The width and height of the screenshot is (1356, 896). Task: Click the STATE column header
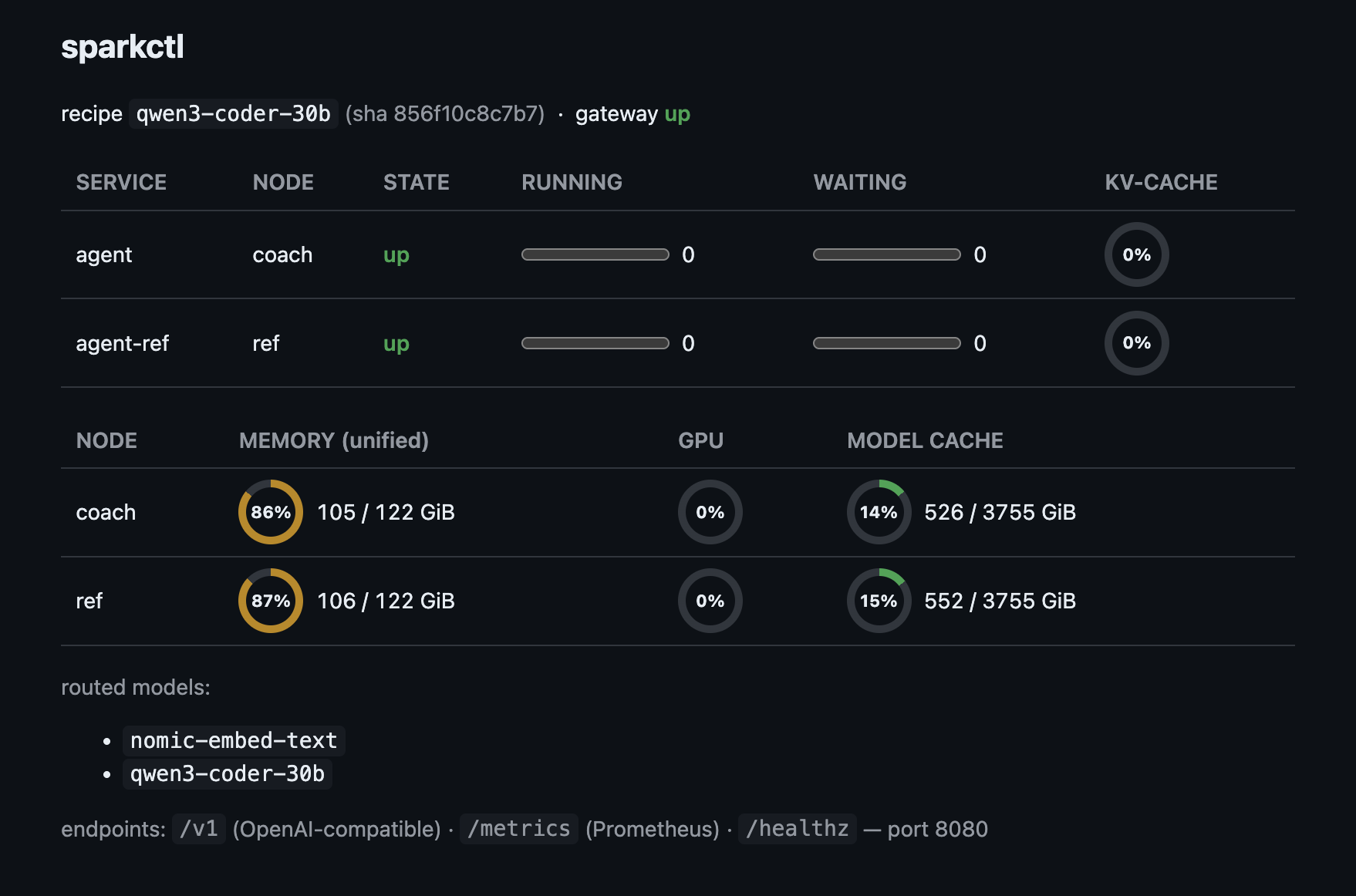pos(417,183)
